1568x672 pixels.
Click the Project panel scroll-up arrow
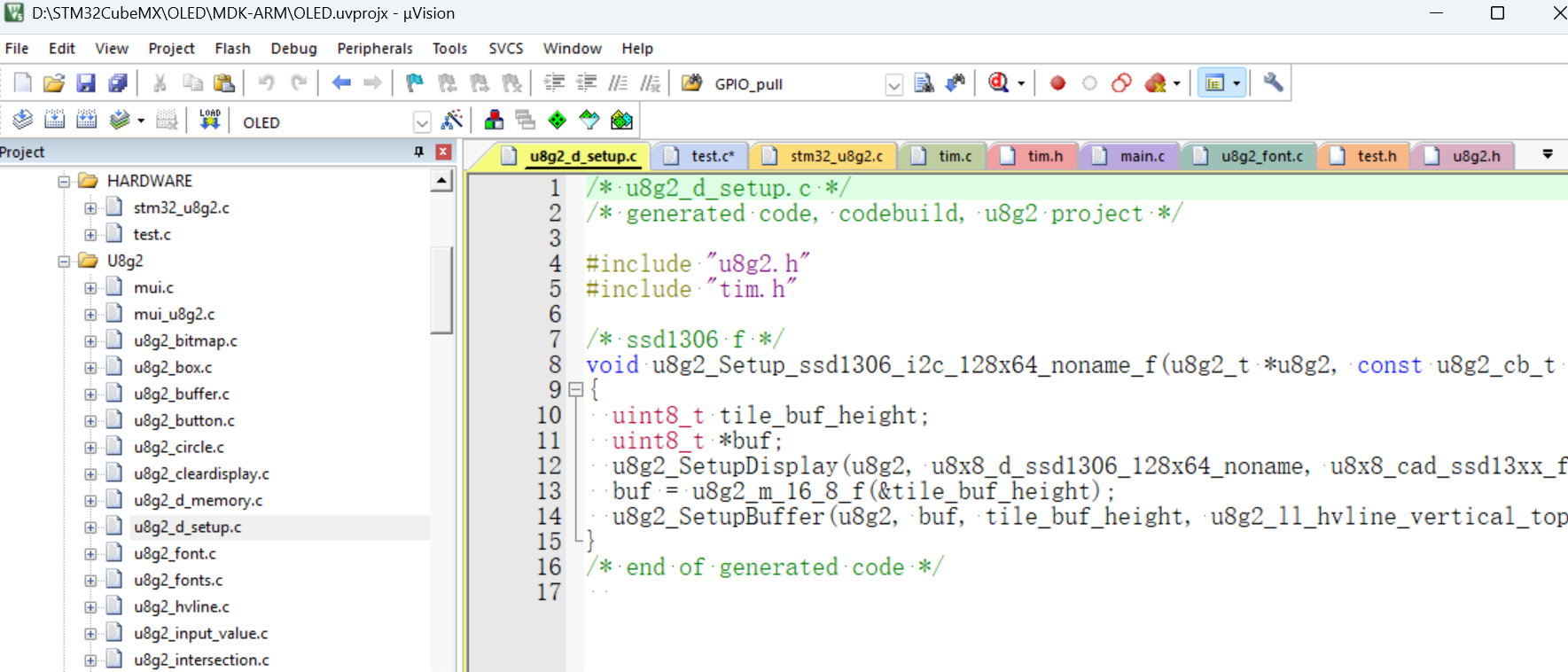pos(441,181)
